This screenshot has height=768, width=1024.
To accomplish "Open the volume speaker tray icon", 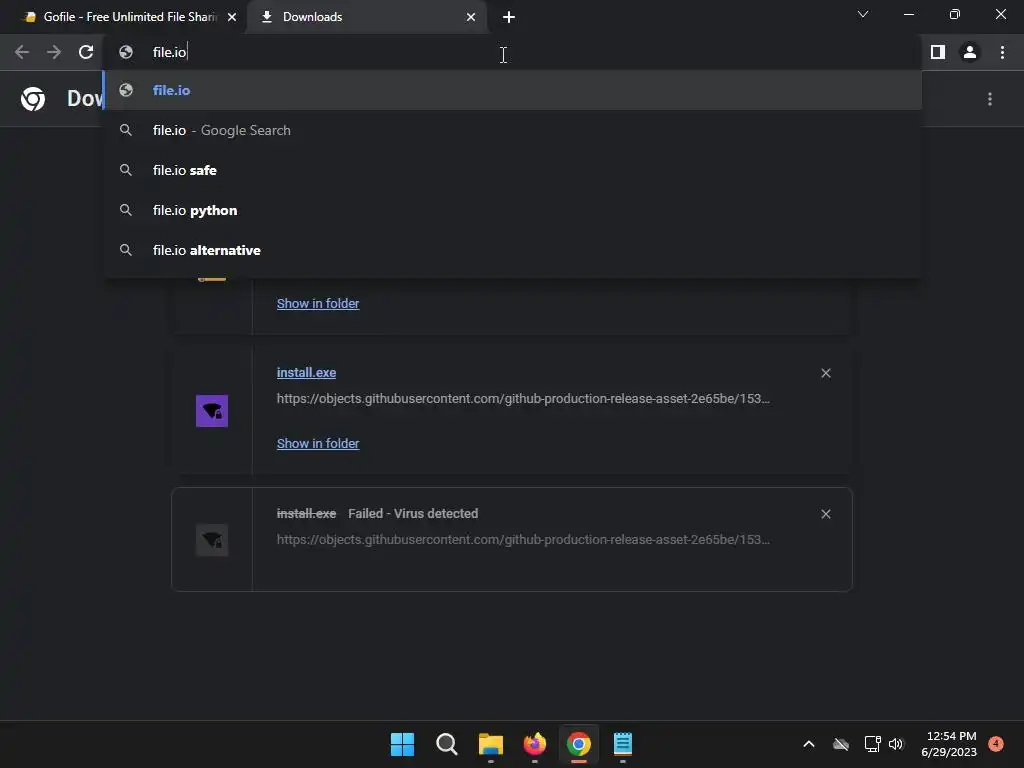I will pos(896,744).
